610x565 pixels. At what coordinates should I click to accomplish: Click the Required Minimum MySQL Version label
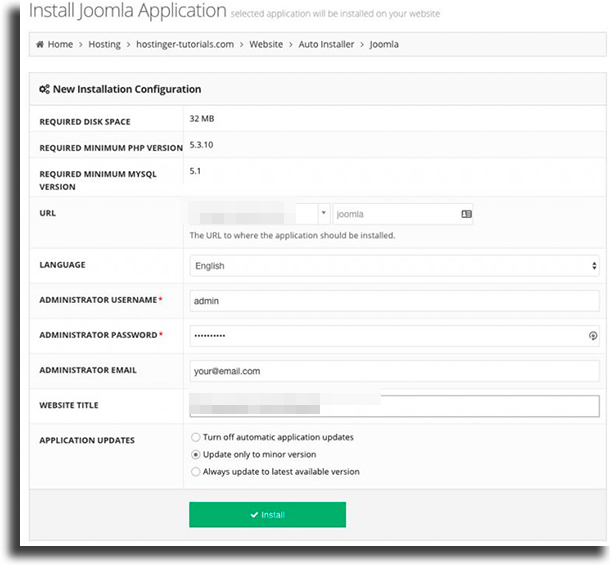98,180
